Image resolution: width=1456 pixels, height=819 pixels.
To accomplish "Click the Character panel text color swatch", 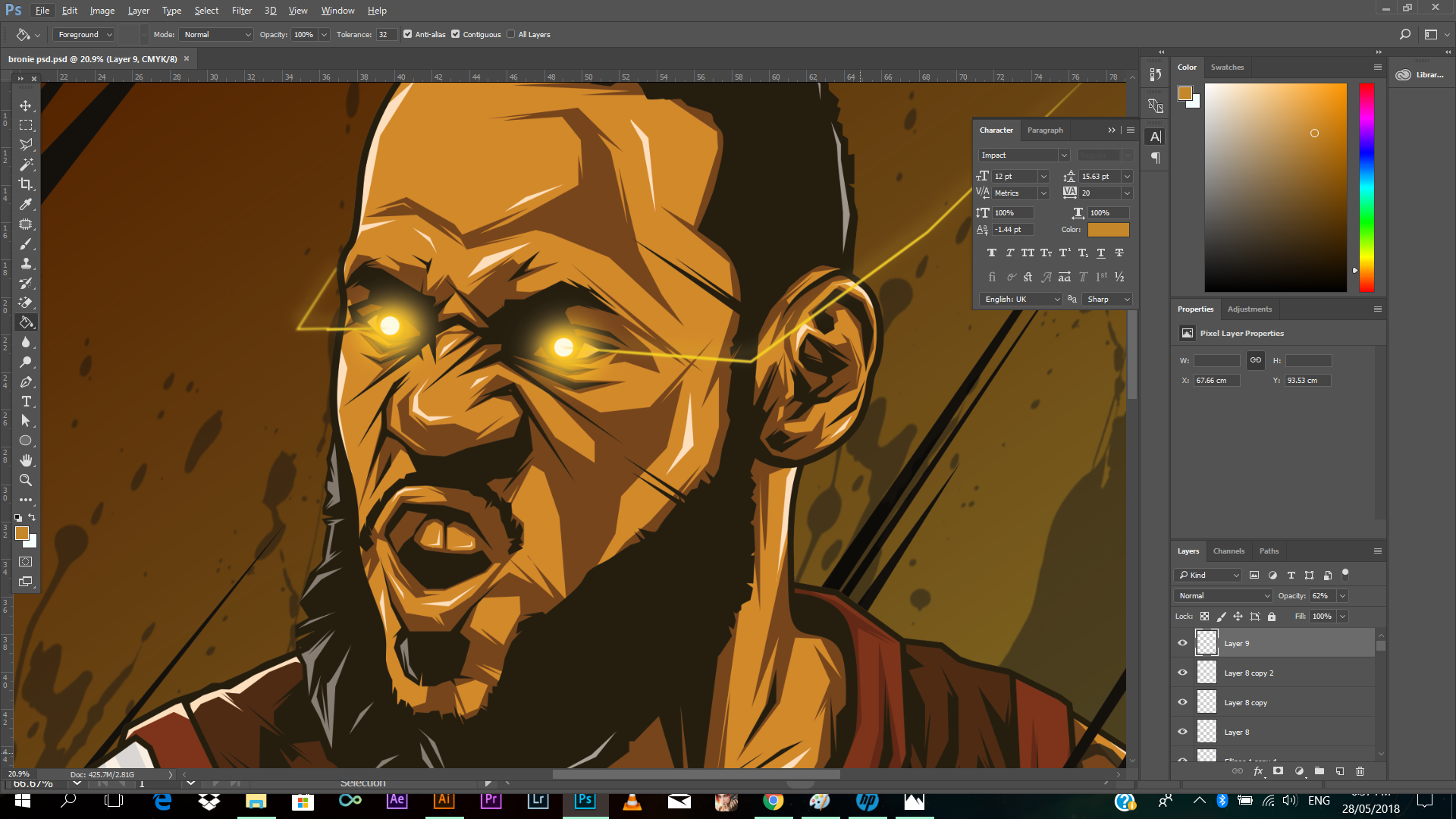I will point(1109,229).
